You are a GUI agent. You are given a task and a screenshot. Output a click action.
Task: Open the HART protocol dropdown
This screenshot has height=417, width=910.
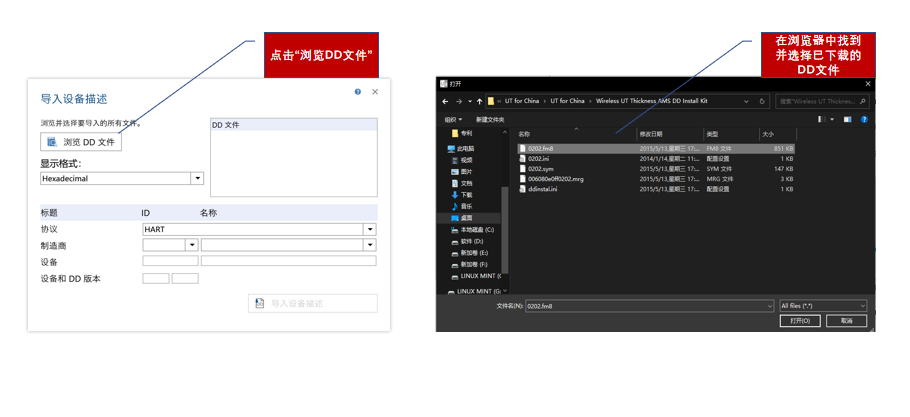pos(370,229)
